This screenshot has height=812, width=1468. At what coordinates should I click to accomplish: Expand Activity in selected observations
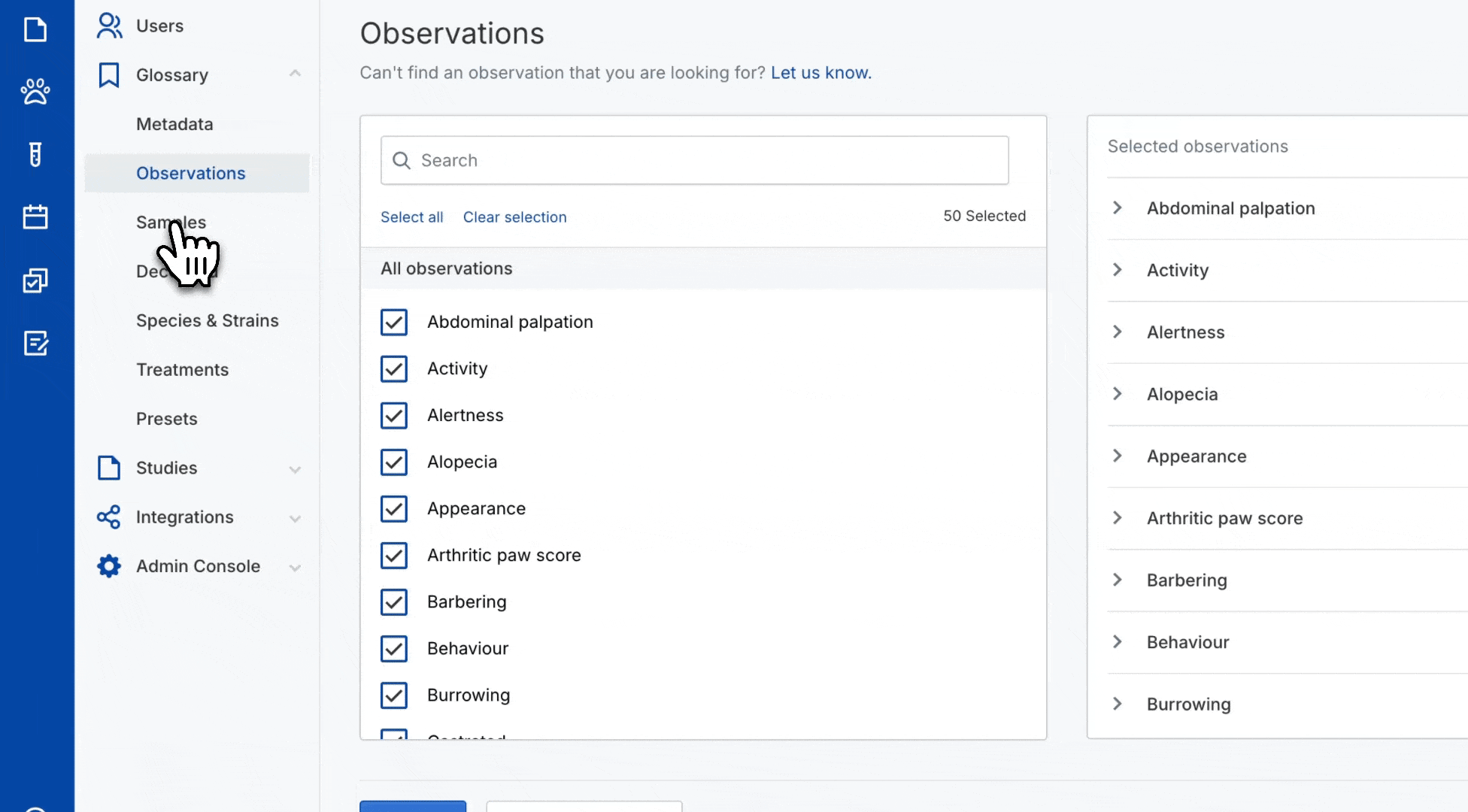pyautogui.click(x=1118, y=270)
